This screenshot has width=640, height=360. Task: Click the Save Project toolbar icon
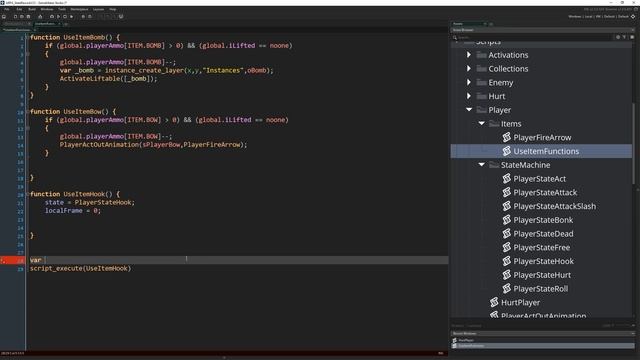28,17
